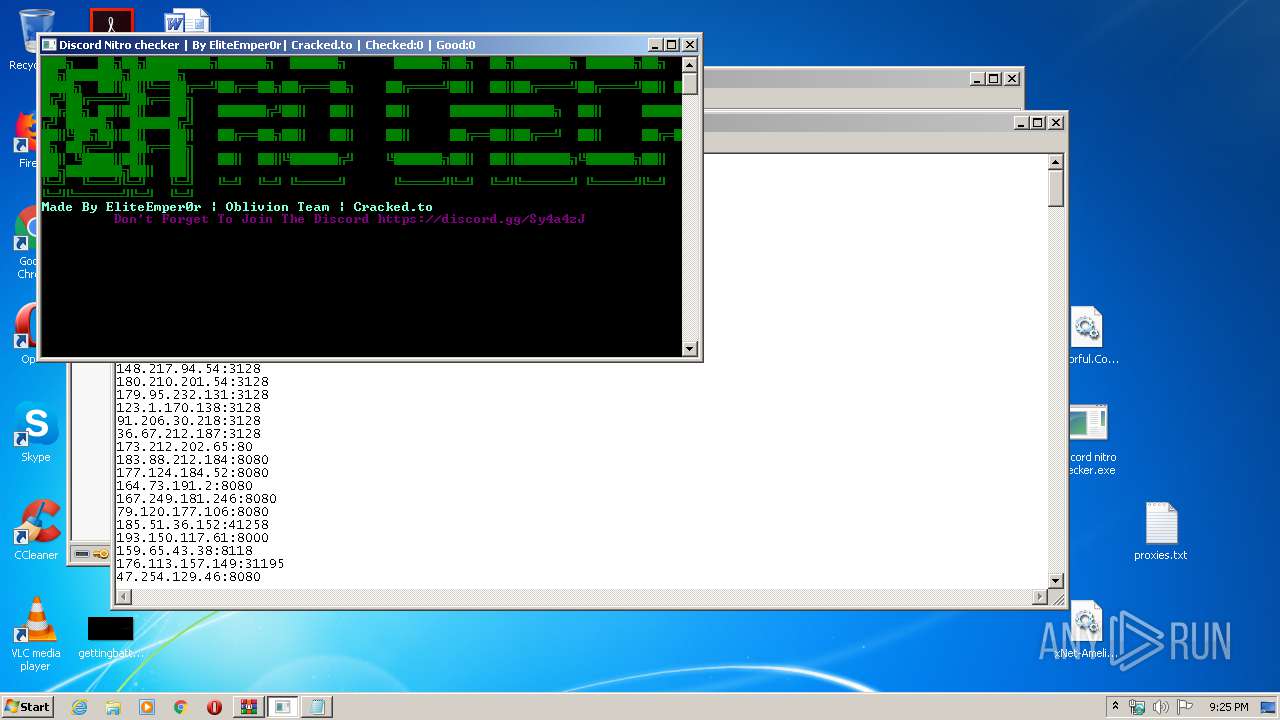This screenshot has width=1280, height=720.
Task: Click the 'Made By EliteEmper0r' console line
Action: [x=237, y=207]
